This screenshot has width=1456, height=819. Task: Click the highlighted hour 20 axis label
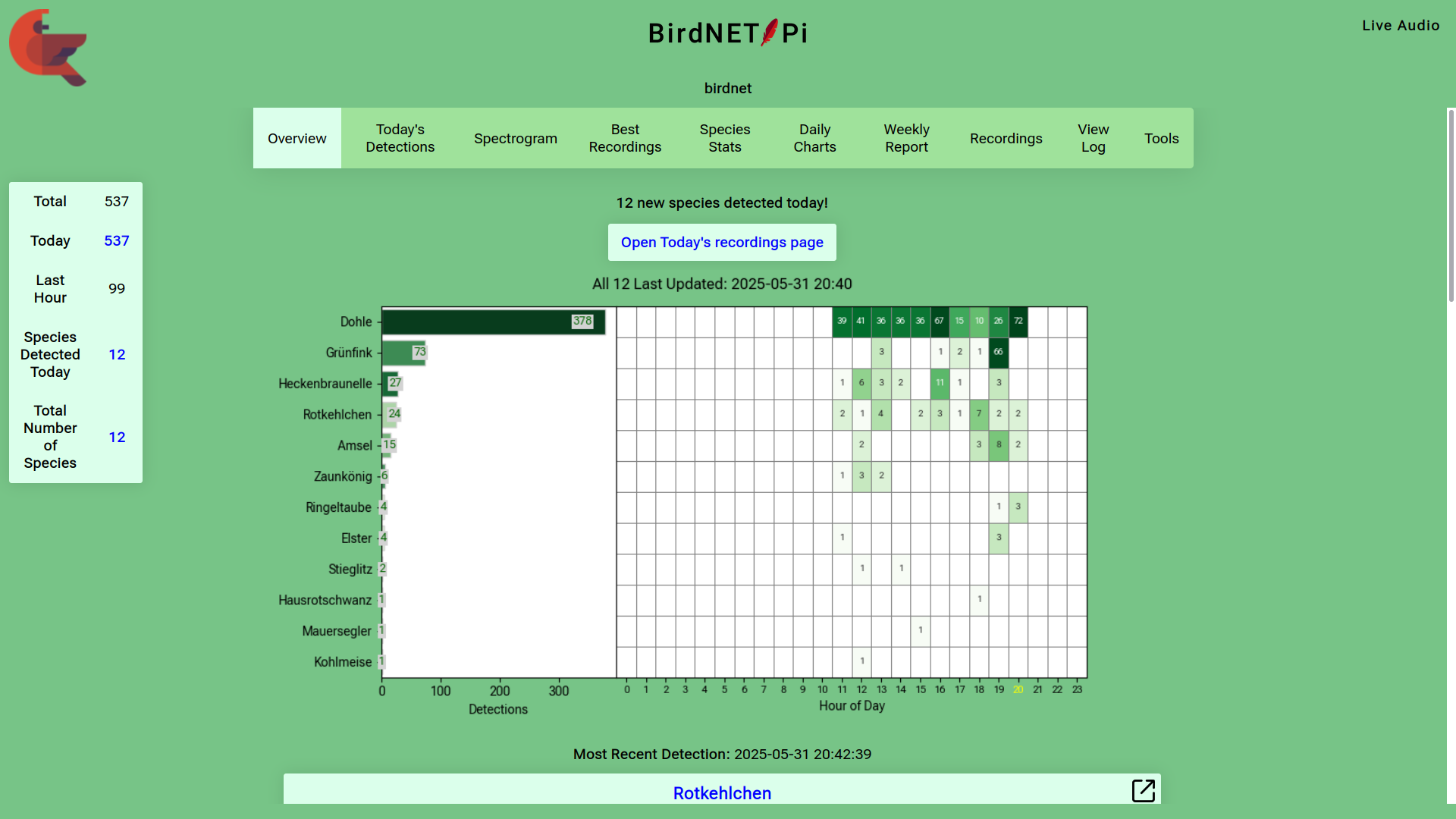pos(1018,689)
